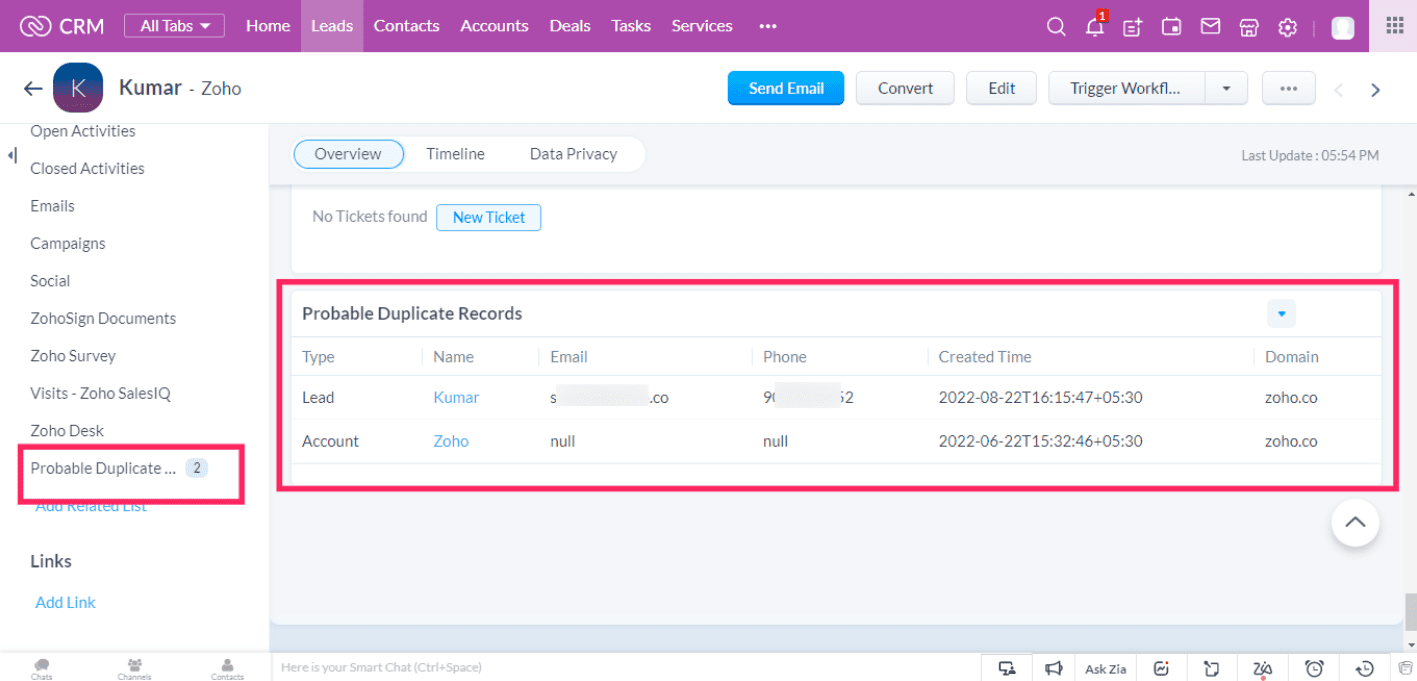Open the marketplace store icon
Viewport: 1417px width, 681px height.
tap(1249, 27)
